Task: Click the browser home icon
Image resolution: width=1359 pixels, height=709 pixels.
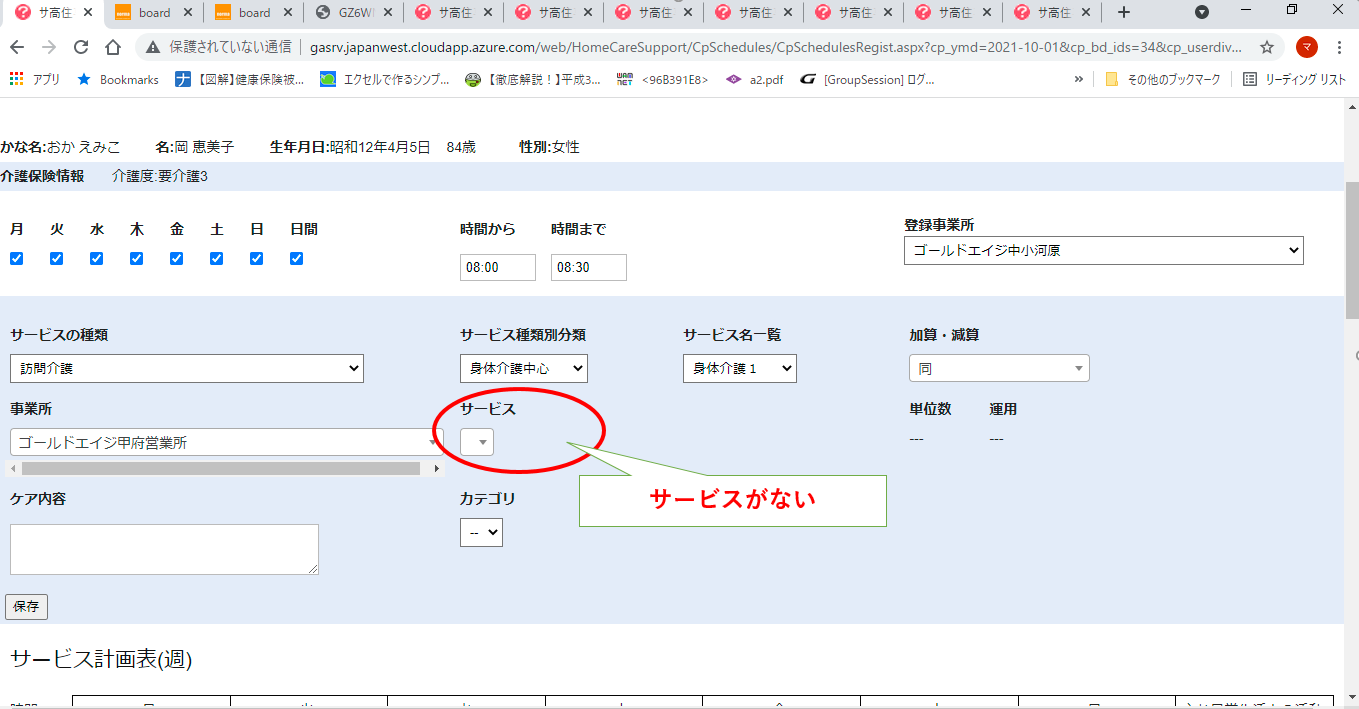Action: tap(113, 47)
